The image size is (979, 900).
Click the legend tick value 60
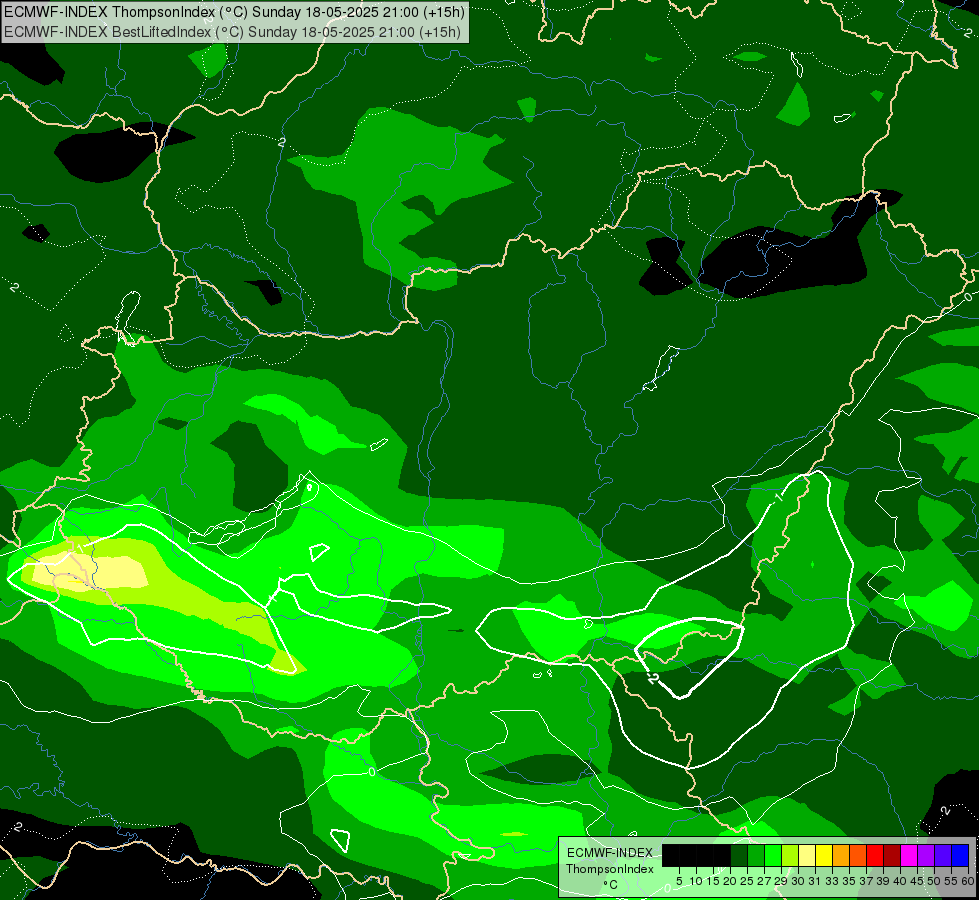(968, 881)
